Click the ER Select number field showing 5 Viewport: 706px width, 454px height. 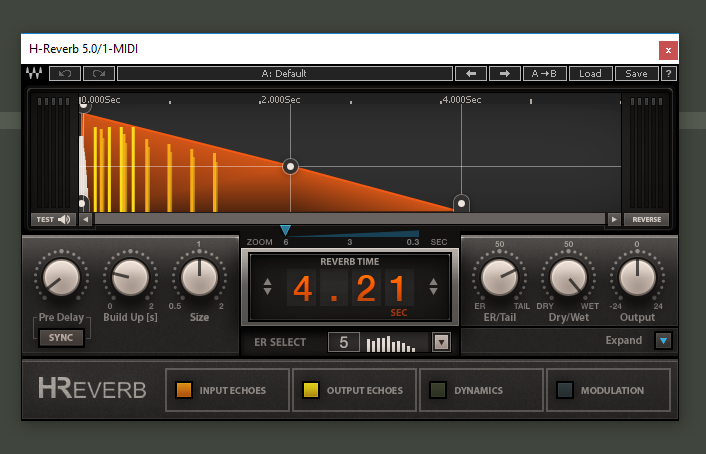pos(344,342)
